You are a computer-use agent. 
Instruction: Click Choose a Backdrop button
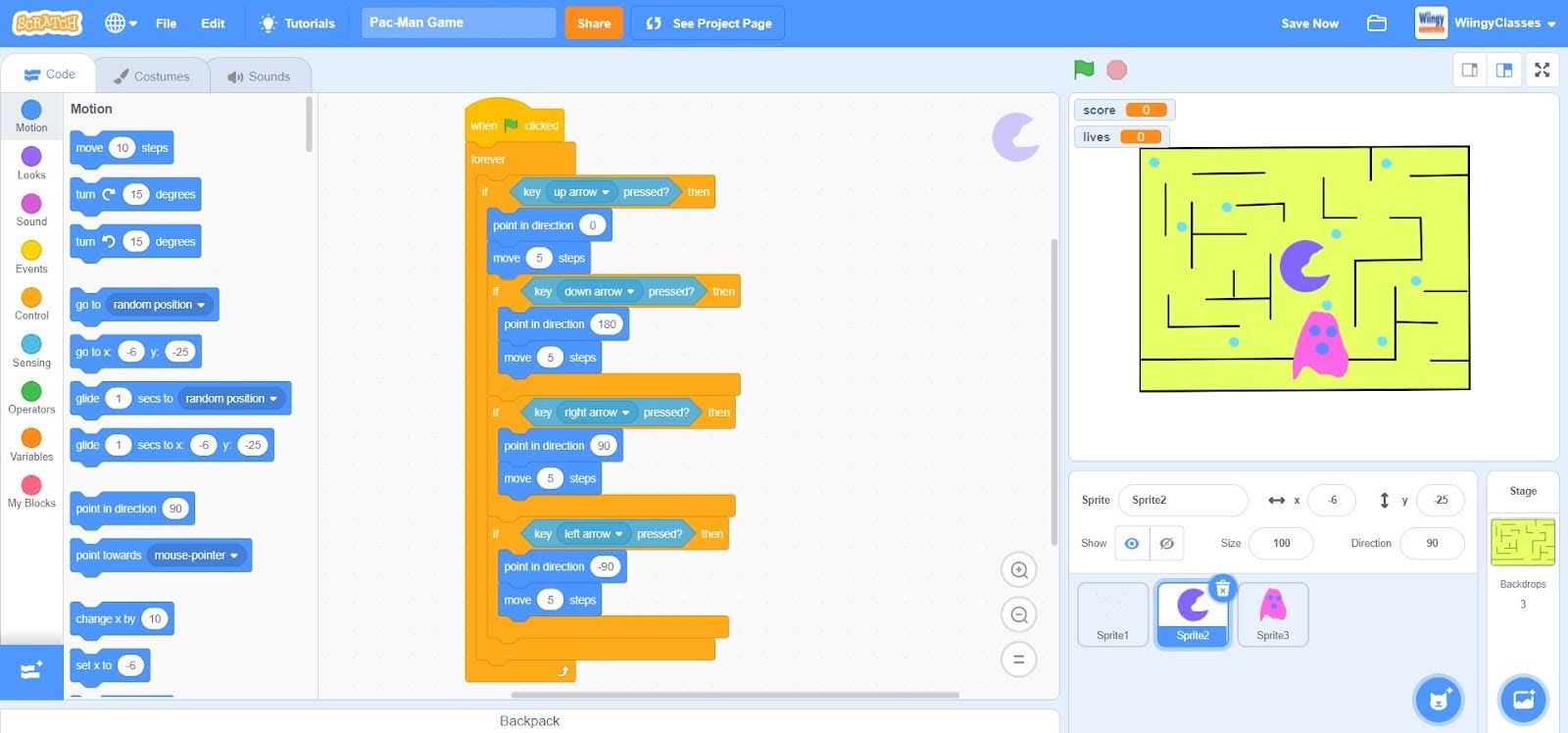pyautogui.click(x=1524, y=700)
